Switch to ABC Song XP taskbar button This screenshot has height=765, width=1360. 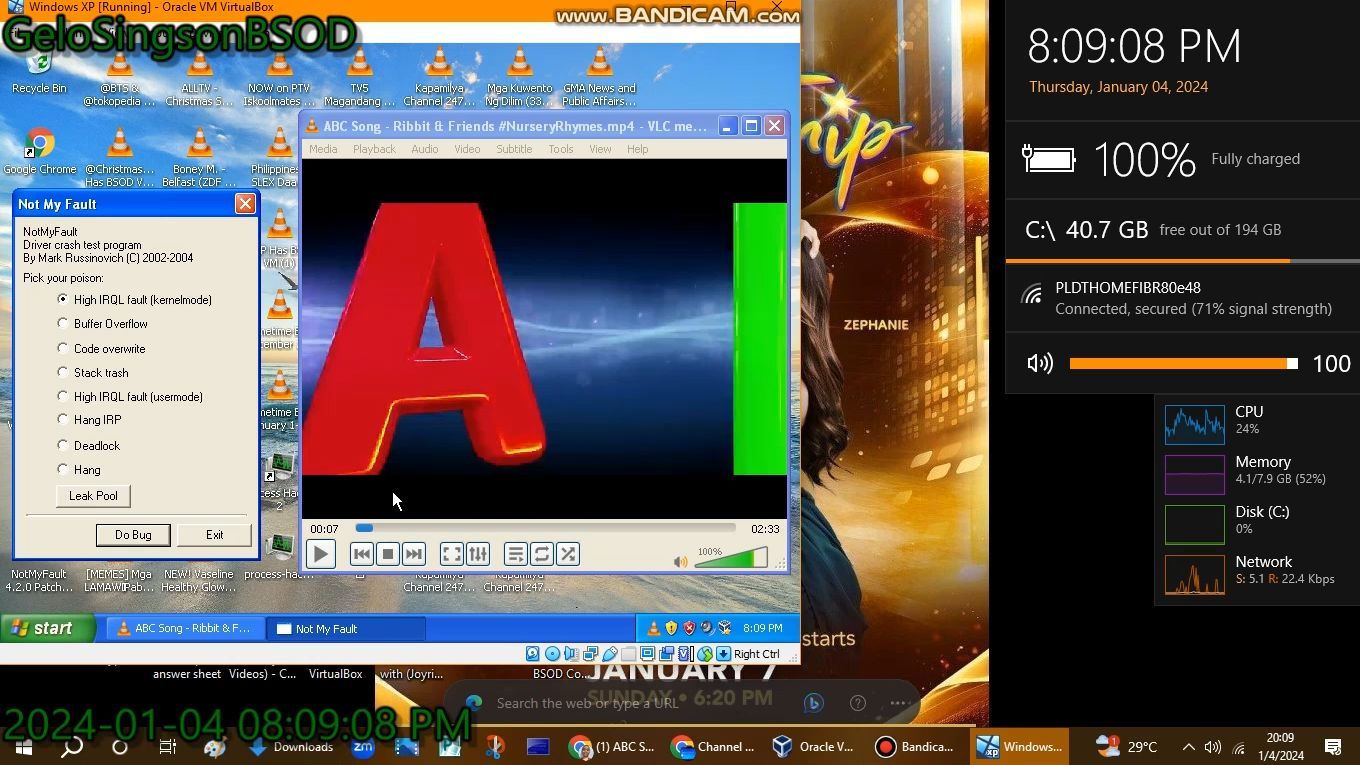(x=185, y=629)
